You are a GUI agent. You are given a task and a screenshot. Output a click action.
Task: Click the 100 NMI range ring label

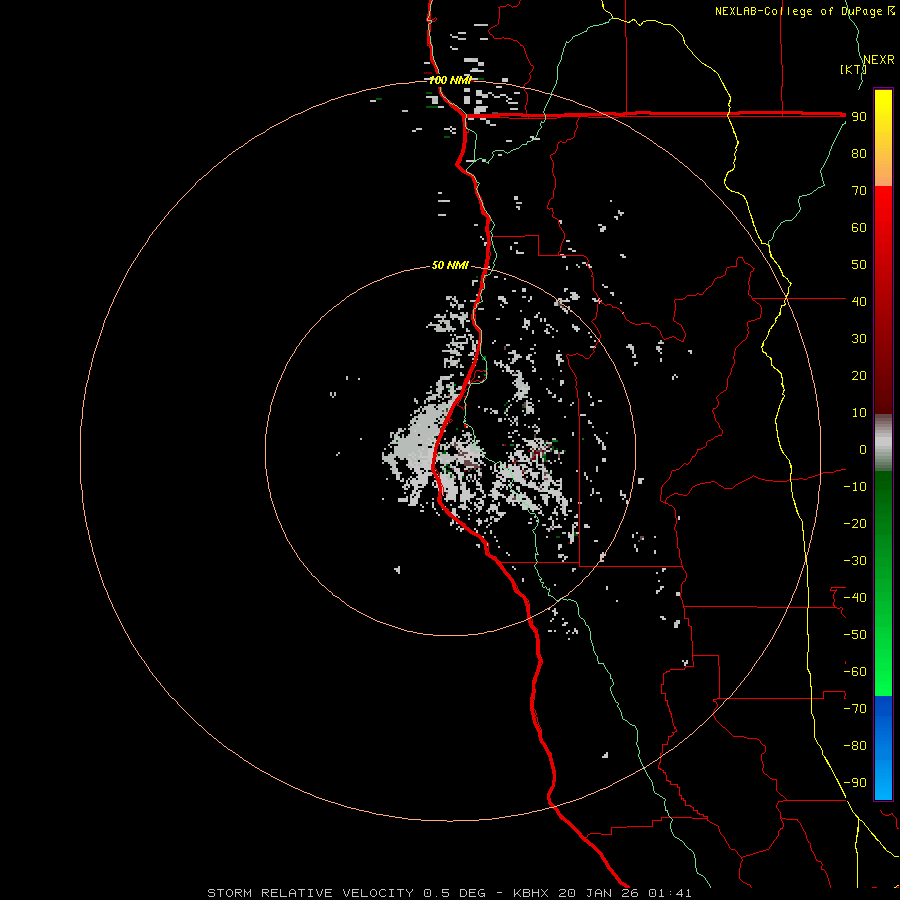point(449,80)
